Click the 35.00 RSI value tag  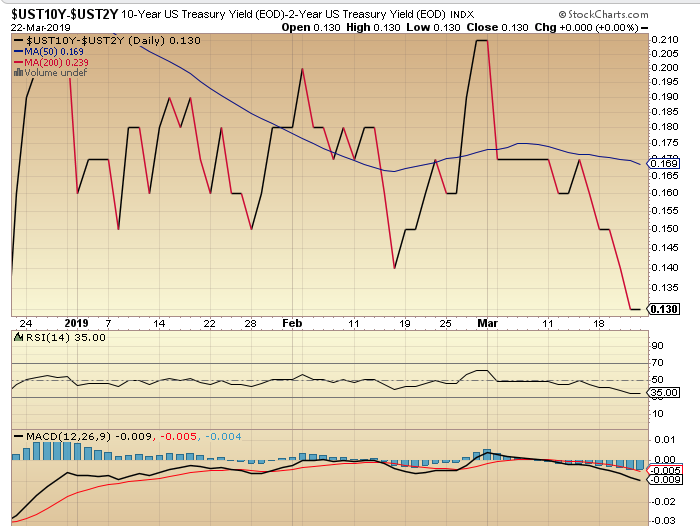663,392
